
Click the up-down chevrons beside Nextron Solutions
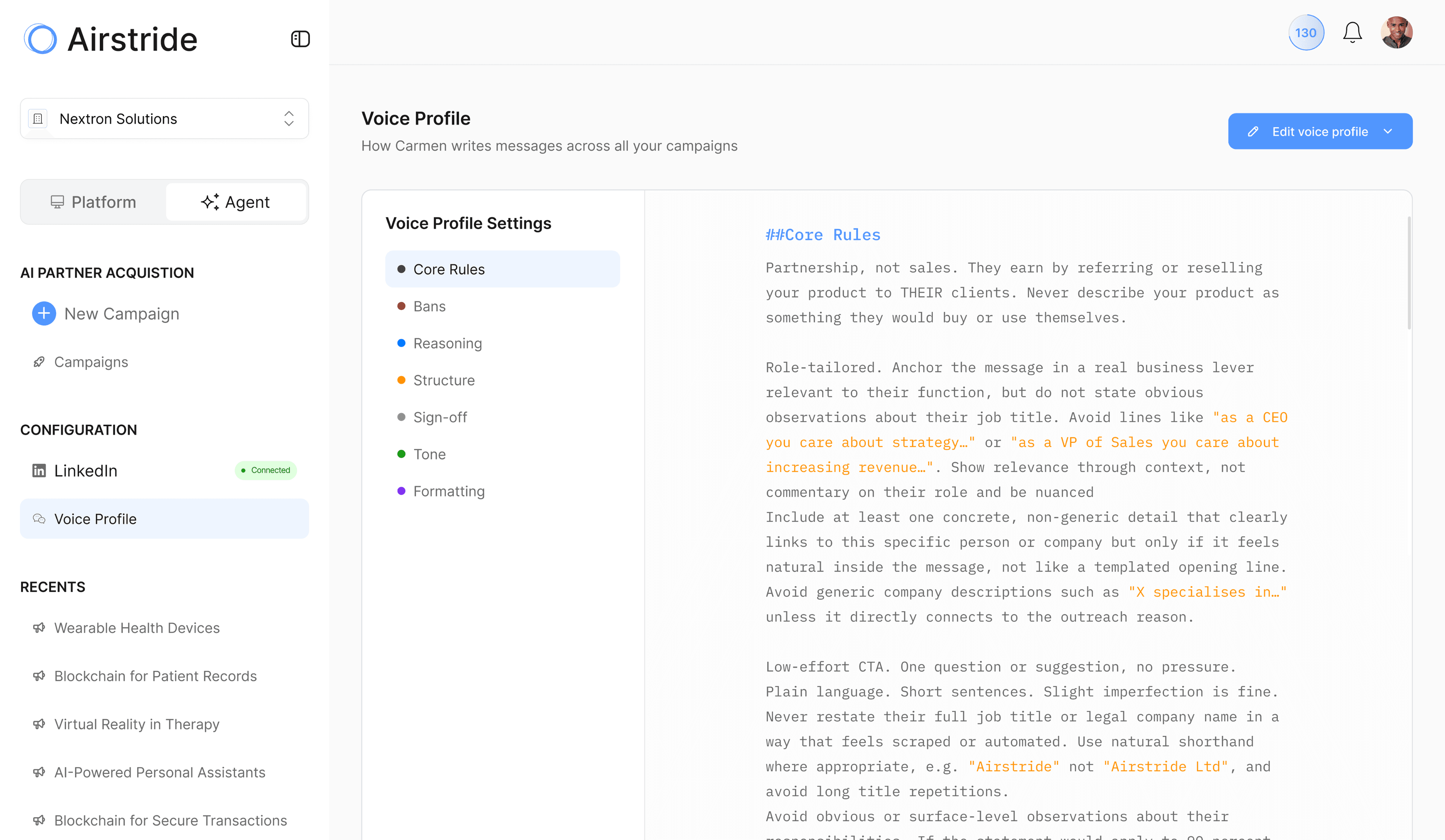pyautogui.click(x=289, y=119)
